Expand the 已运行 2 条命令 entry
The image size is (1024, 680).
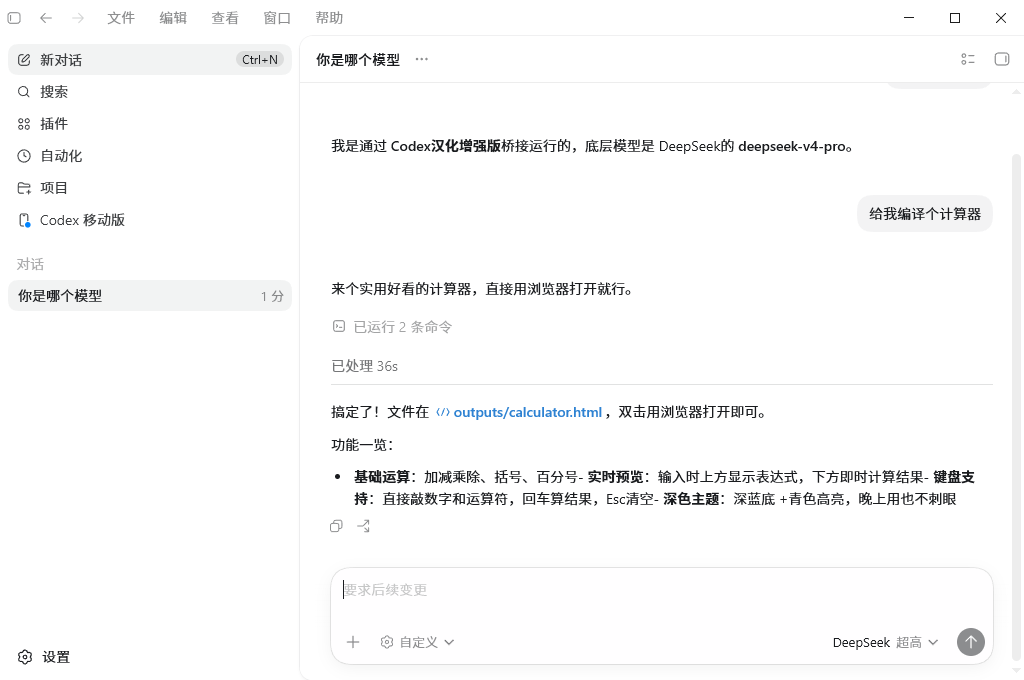(x=392, y=327)
